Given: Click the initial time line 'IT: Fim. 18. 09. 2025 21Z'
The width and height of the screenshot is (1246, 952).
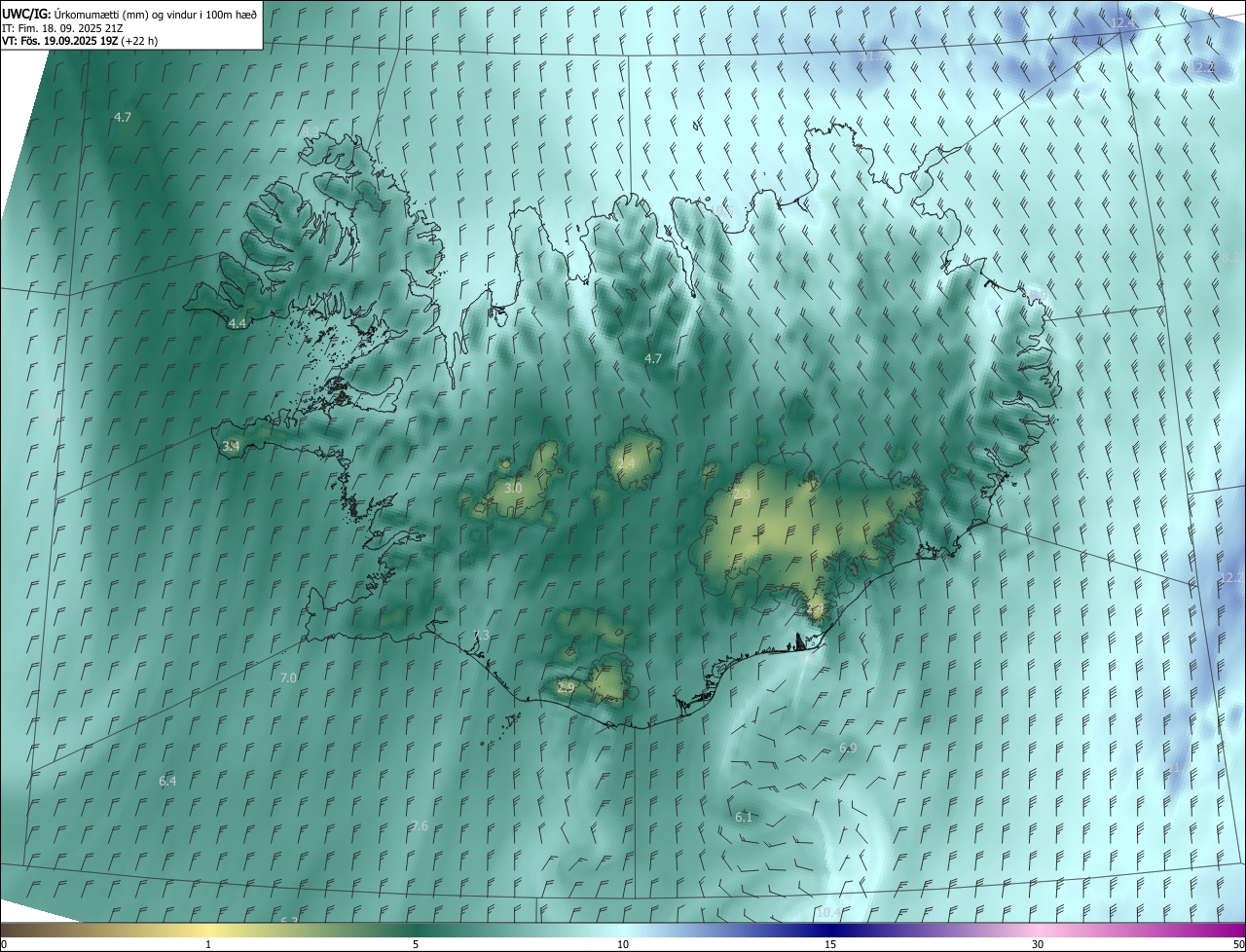Looking at the screenshot, I should [x=60, y=27].
